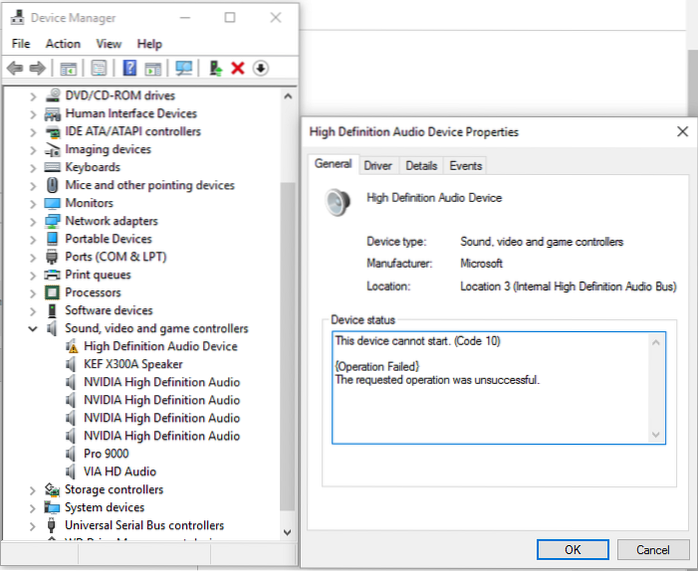Expand the Storage controllers node
The width and height of the screenshot is (698, 571).
[x=33, y=490]
